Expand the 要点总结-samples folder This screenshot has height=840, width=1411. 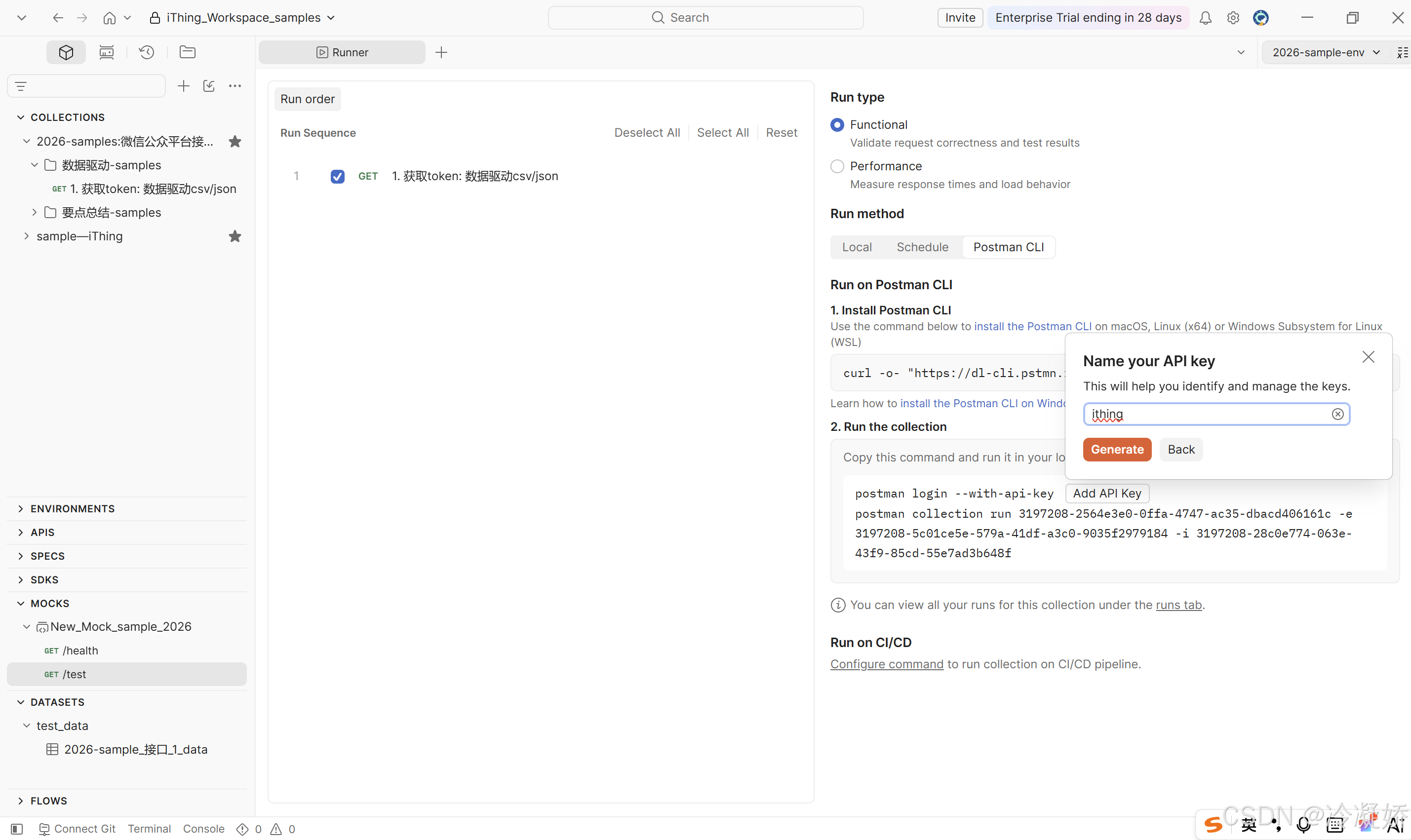point(35,212)
